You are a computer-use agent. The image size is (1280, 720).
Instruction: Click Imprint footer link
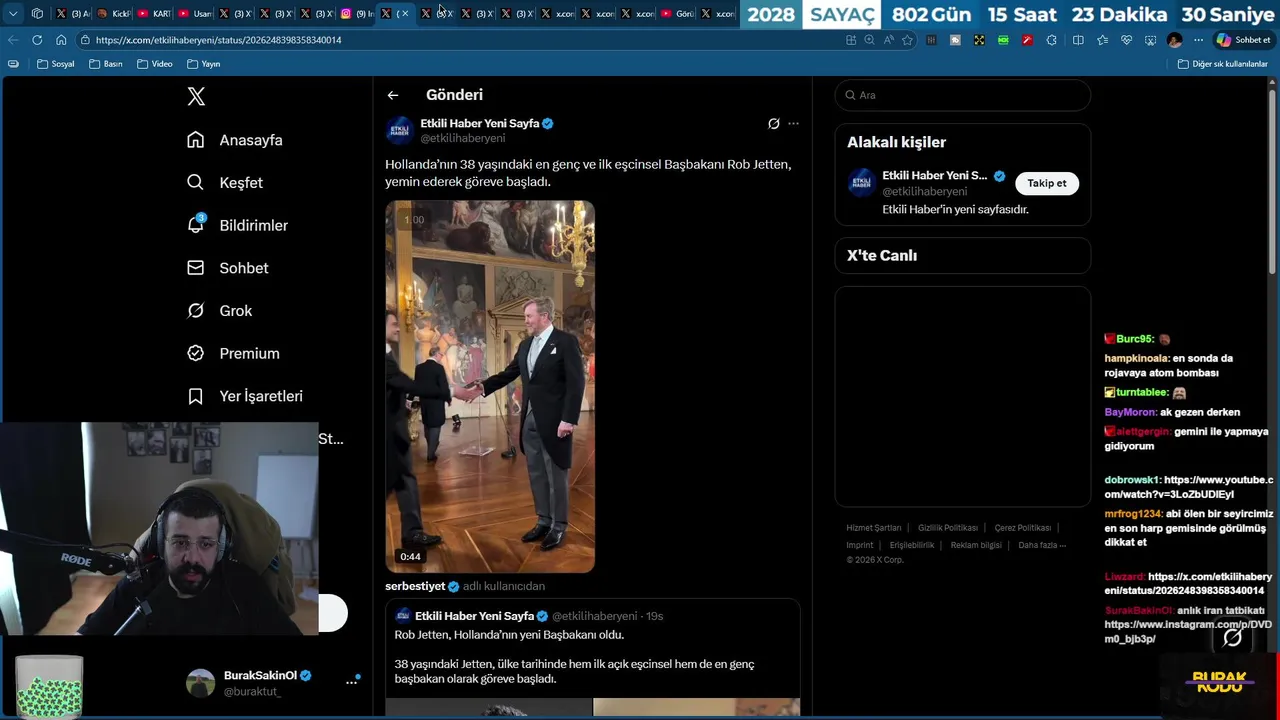(860, 545)
